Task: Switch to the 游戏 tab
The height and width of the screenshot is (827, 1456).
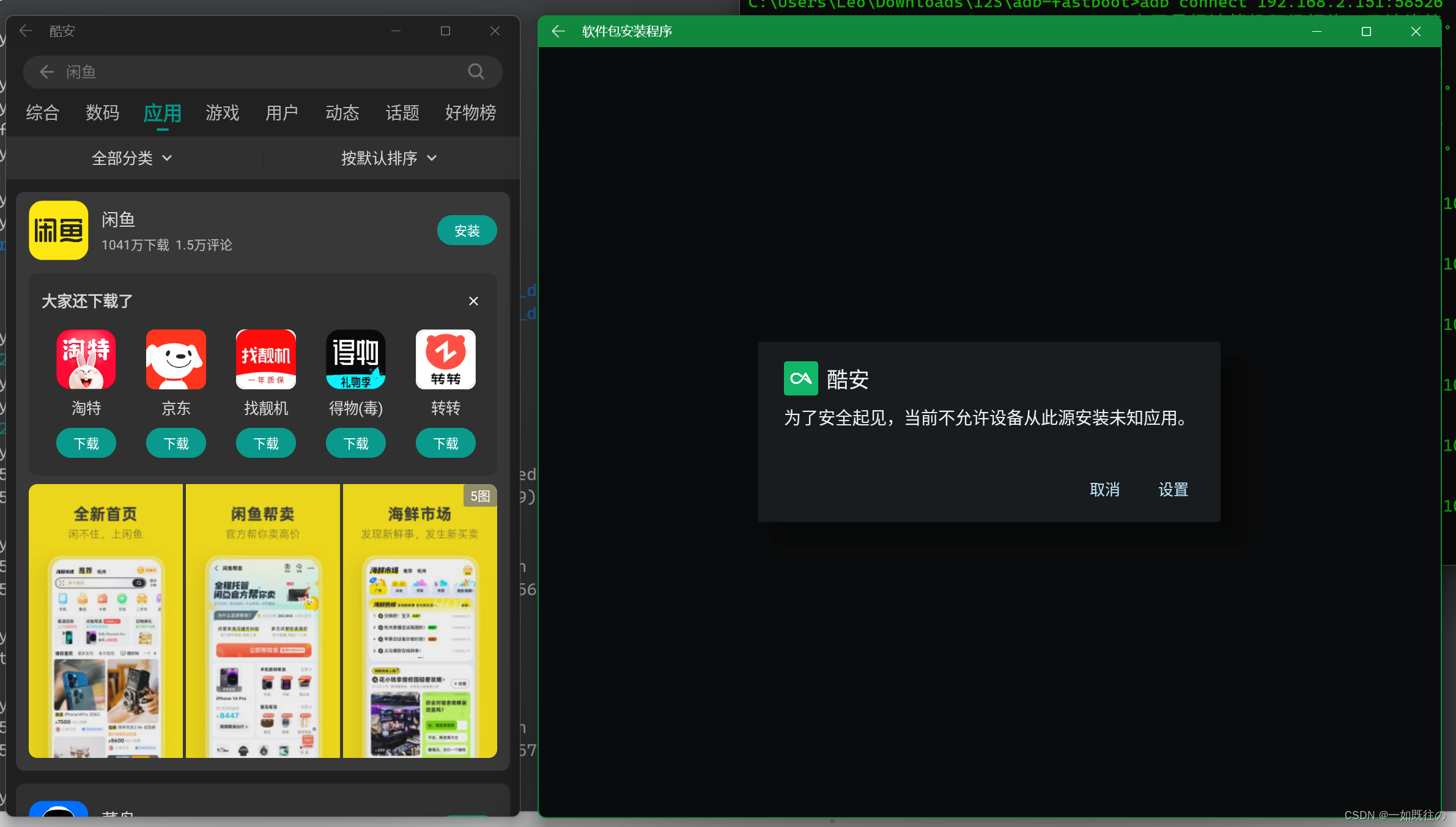Action: point(222,112)
